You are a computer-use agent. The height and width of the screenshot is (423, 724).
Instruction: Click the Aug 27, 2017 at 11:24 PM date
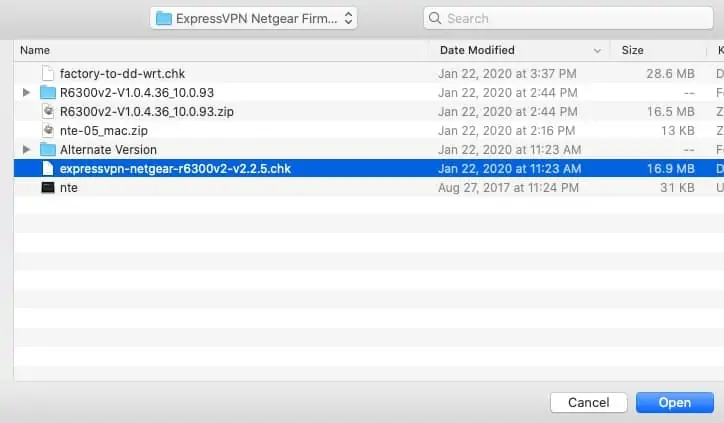[508, 187]
